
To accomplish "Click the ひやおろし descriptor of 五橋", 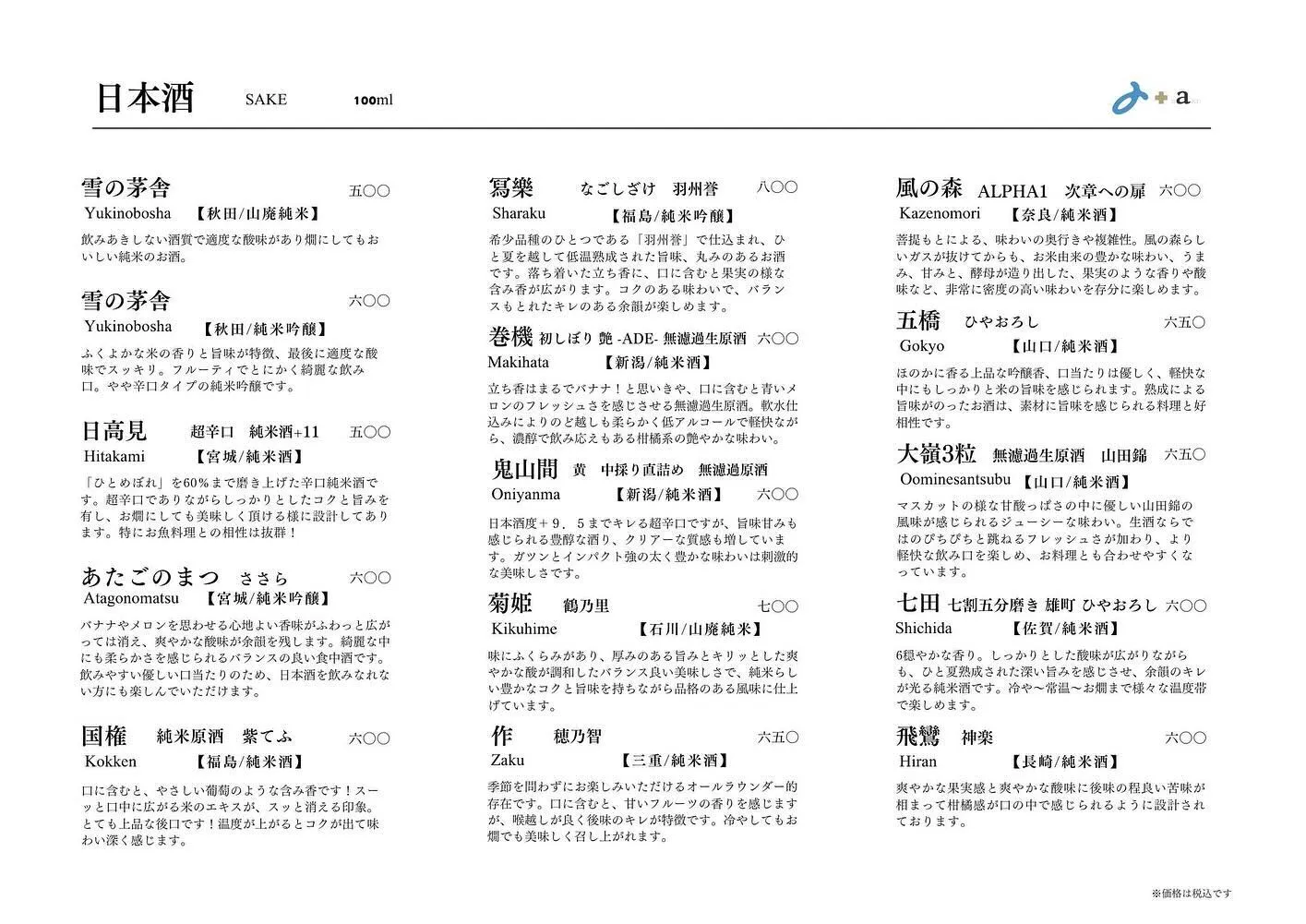I will 1002,322.
